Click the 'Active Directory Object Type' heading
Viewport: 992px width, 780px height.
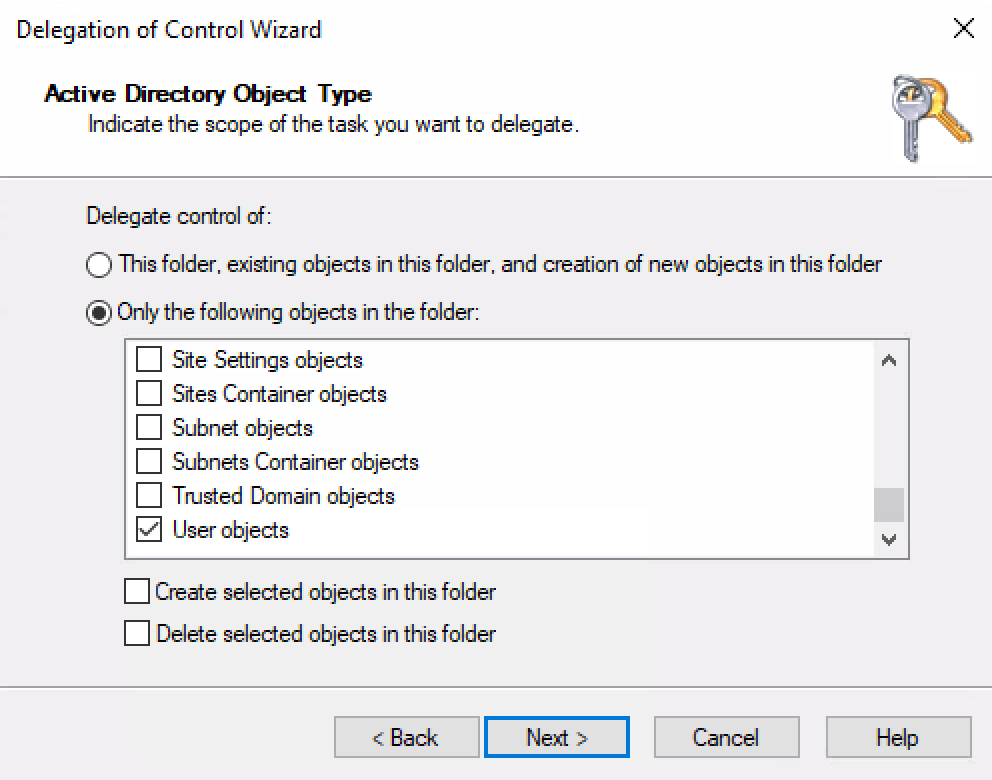[208, 94]
